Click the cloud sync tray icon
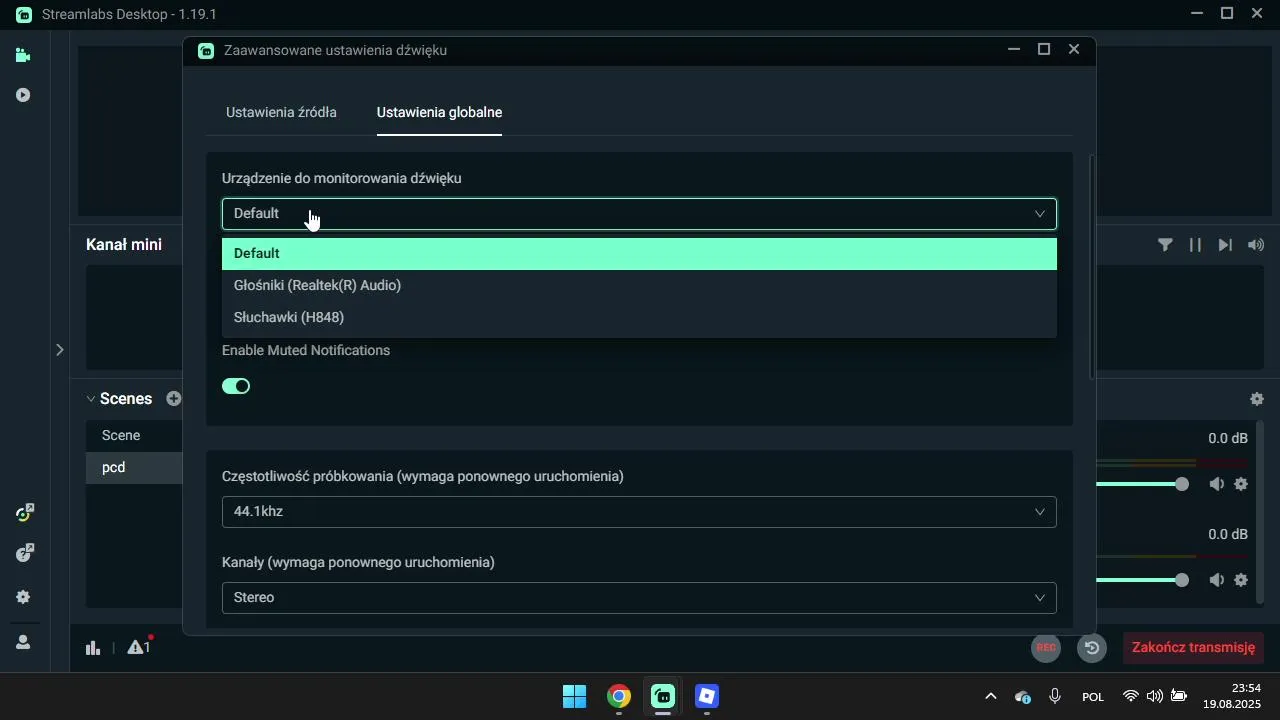This screenshot has height=720, width=1280. coord(1023,696)
